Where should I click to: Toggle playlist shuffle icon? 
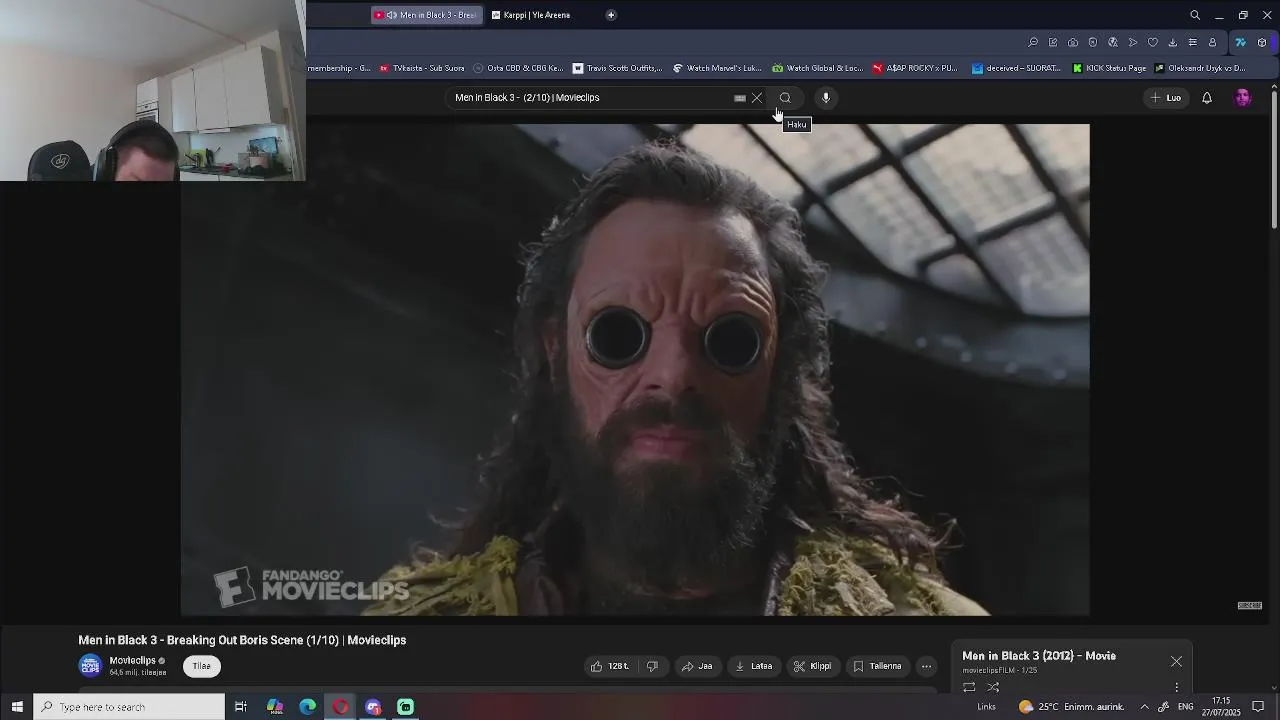[993, 687]
